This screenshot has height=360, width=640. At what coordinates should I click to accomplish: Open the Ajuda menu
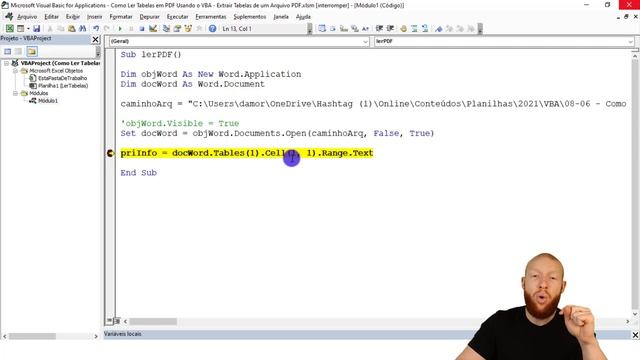tap(303, 17)
